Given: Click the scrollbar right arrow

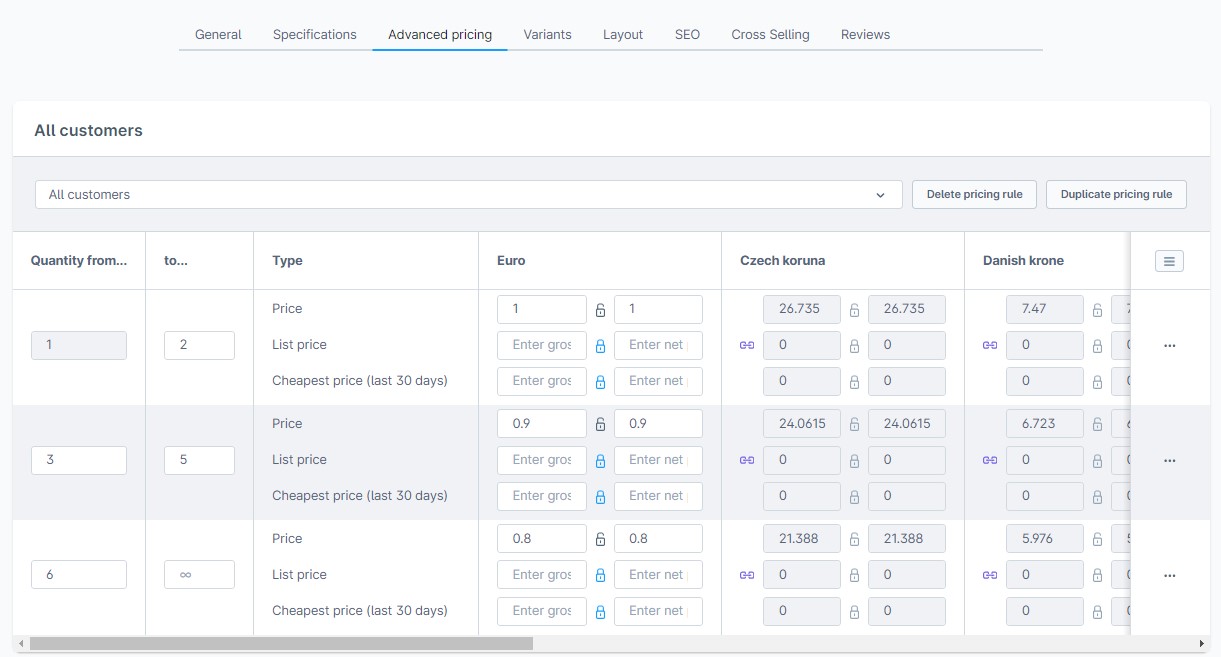Looking at the screenshot, I should pyautogui.click(x=1201, y=644).
